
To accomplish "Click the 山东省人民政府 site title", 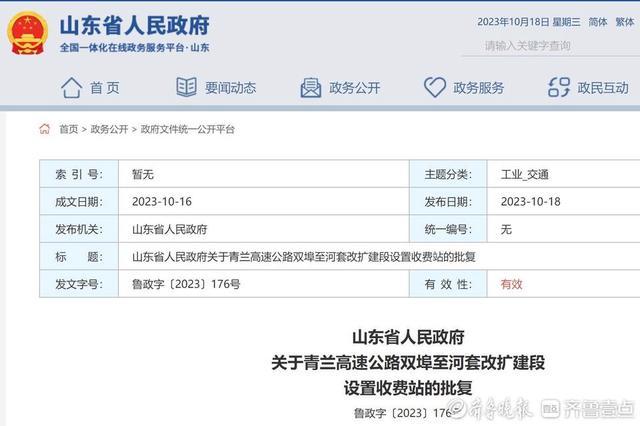I will [x=135, y=25].
